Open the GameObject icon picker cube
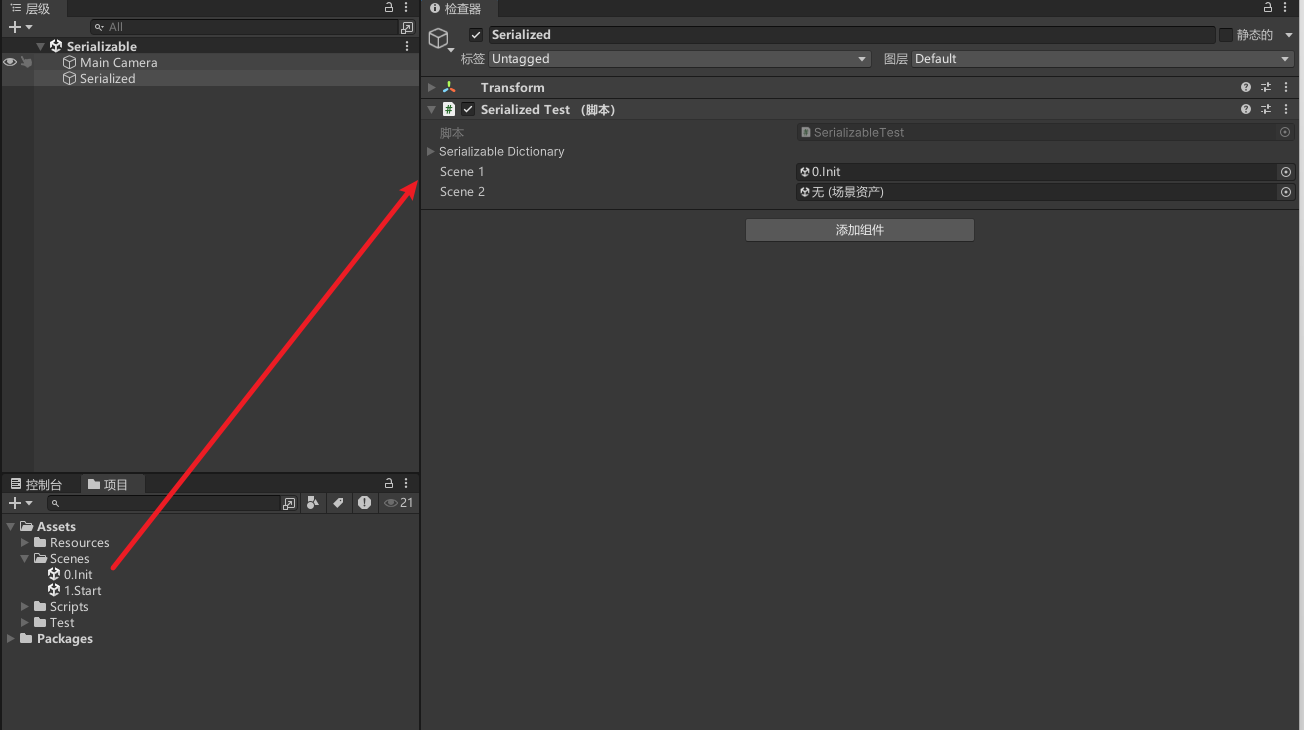Viewport: 1304px width, 730px height. click(438, 38)
